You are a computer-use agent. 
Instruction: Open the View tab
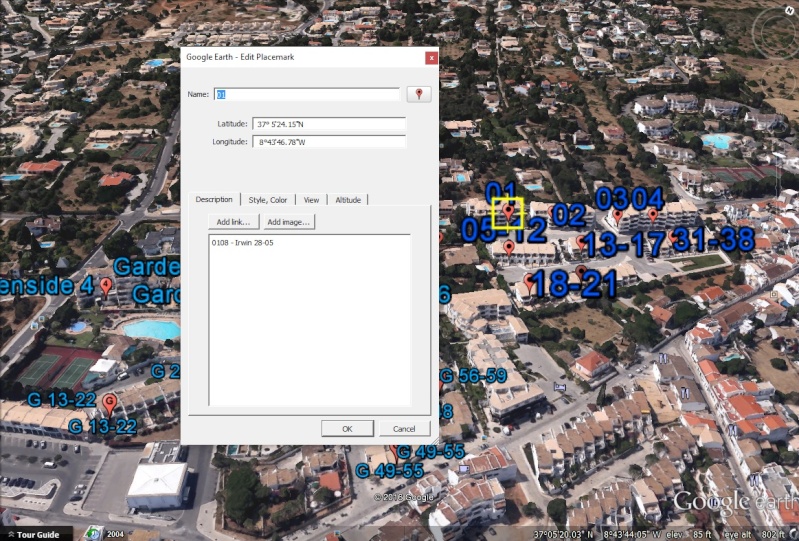coord(311,200)
